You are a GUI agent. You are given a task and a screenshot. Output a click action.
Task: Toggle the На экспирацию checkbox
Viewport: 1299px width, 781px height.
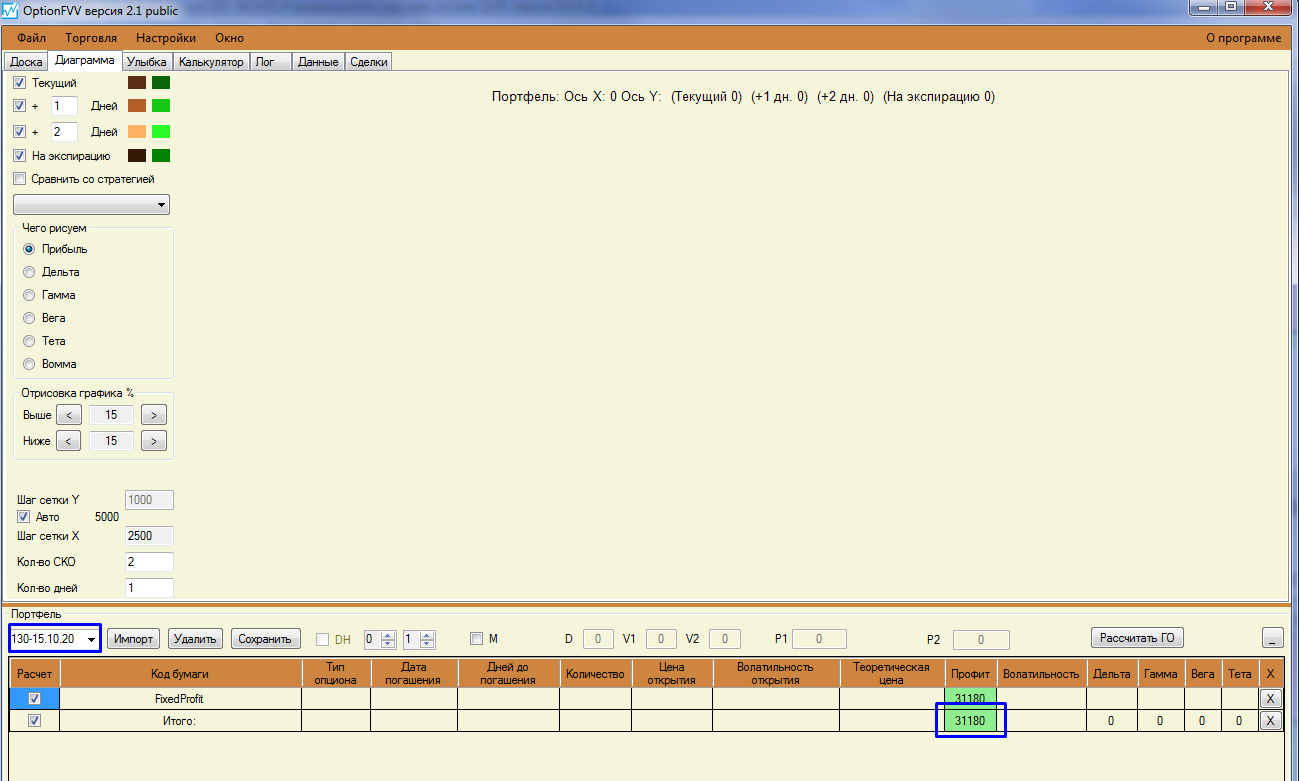click(19, 156)
